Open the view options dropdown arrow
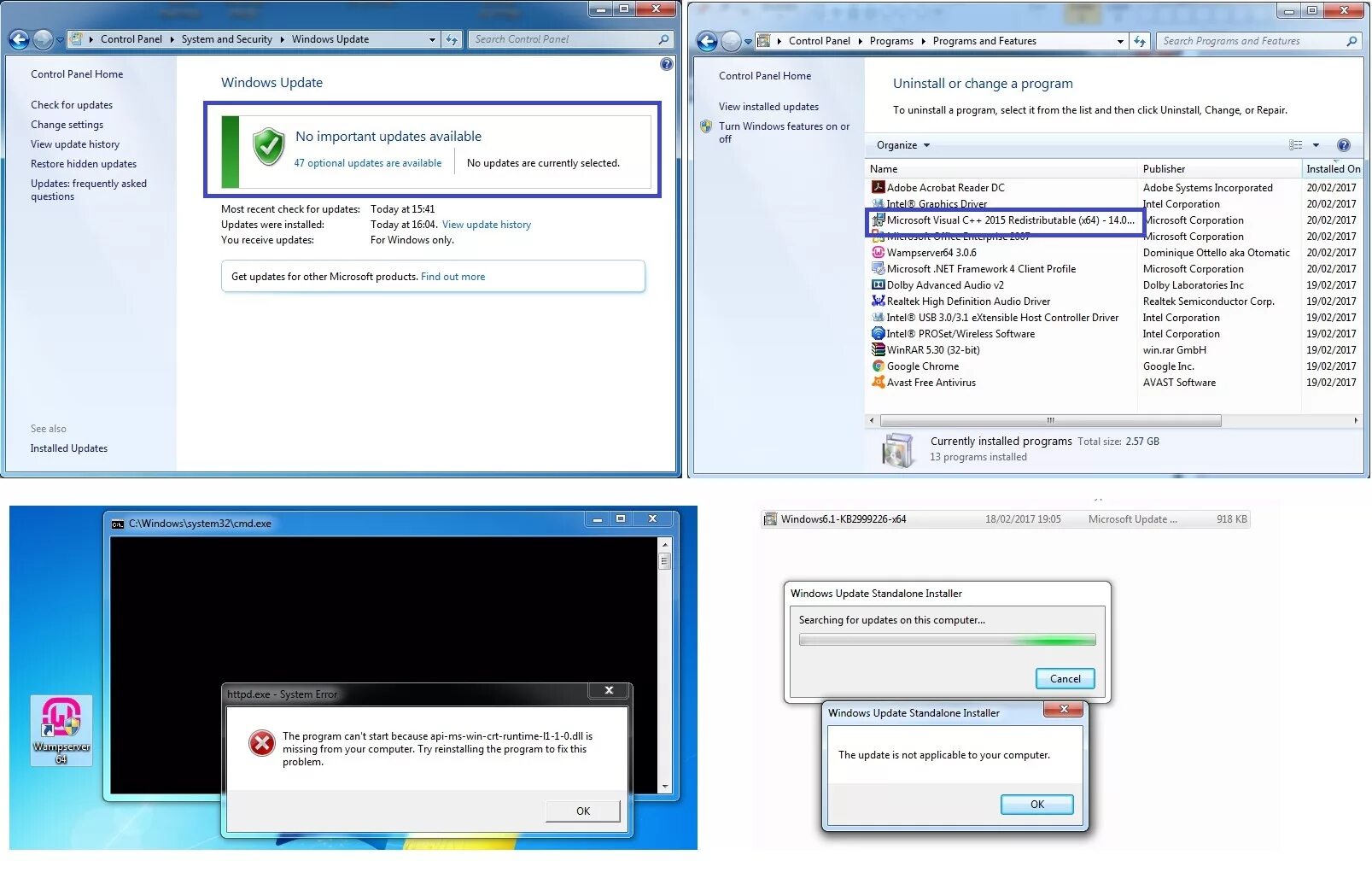Image resolution: width=1372 pixels, height=890 pixels. coord(1316,145)
